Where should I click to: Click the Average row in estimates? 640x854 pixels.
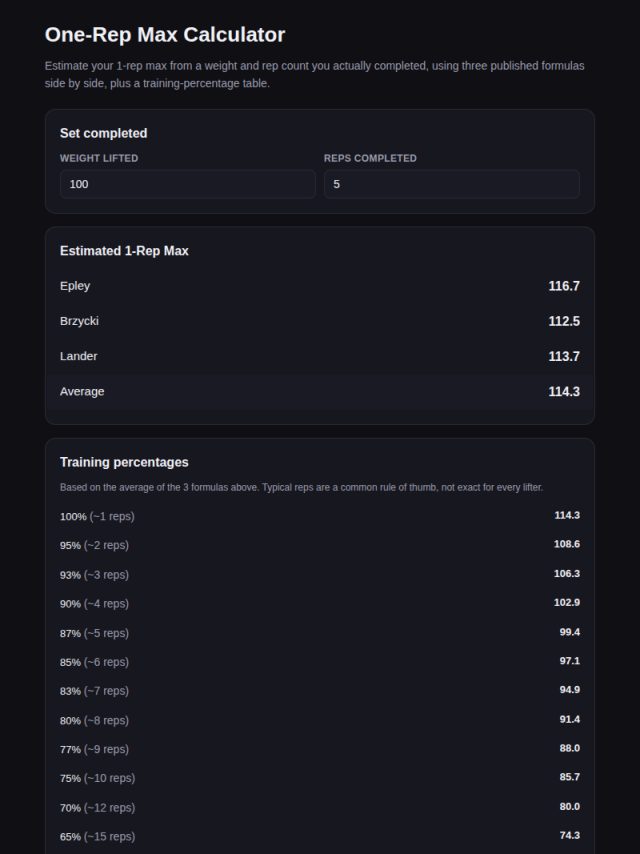320,392
